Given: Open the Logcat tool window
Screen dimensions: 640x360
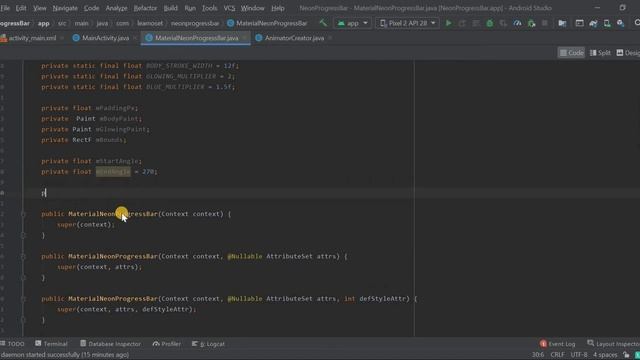Looking at the screenshot, I should tap(208, 344).
